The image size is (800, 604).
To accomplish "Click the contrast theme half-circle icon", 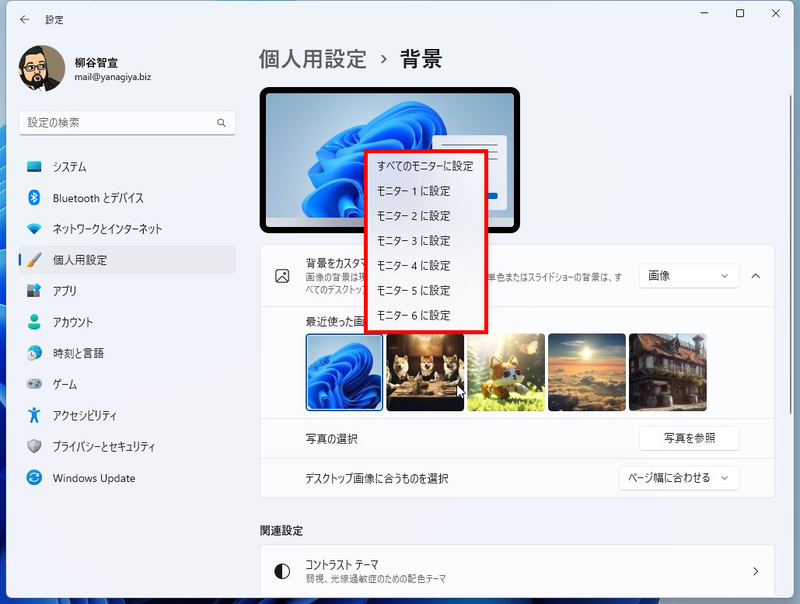I will pos(282,571).
